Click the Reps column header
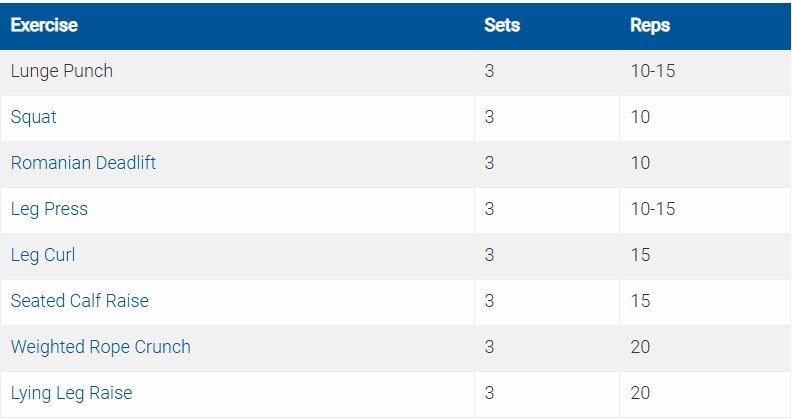792x420 pixels. pos(650,25)
